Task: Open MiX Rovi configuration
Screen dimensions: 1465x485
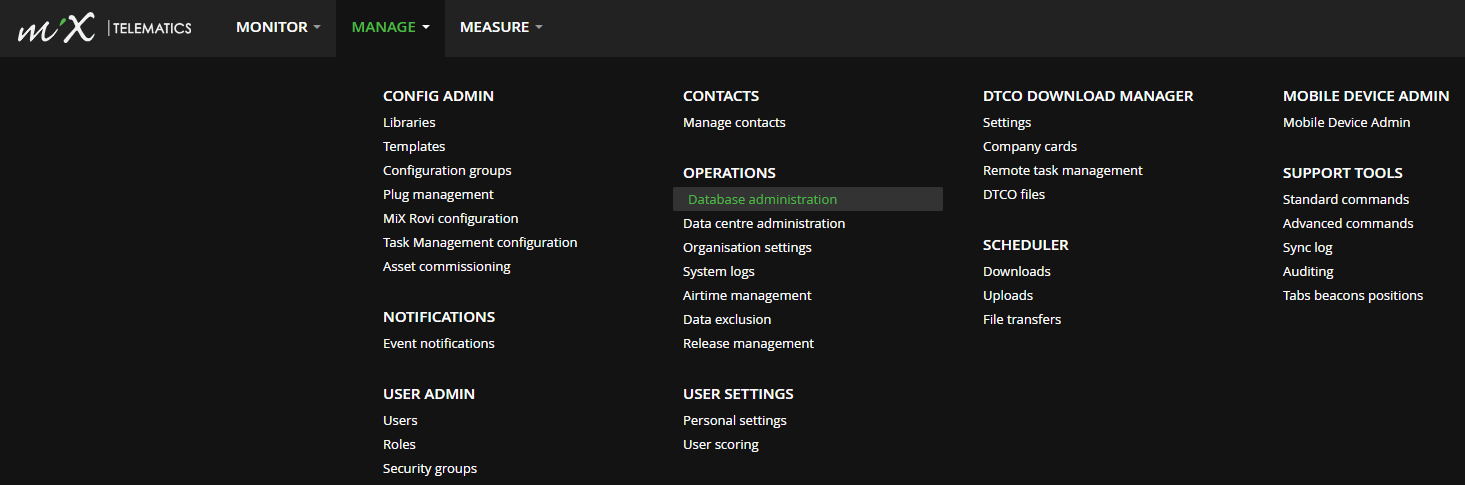Action: (x=450, y=219)
